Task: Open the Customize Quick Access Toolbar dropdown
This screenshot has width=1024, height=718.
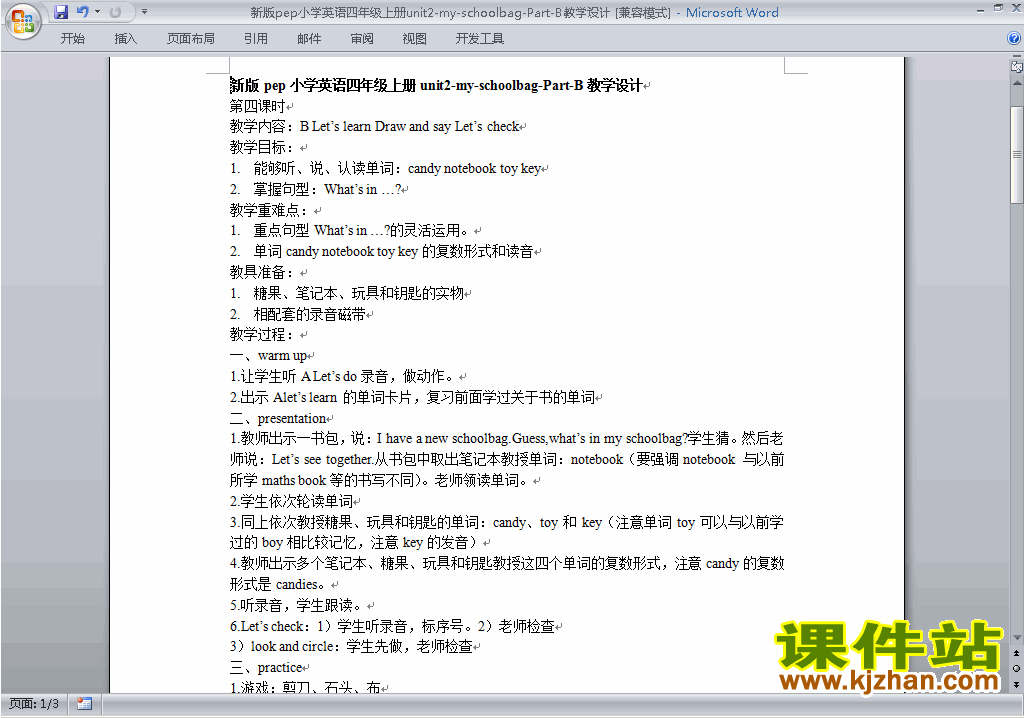Action: tap(144, 12)
